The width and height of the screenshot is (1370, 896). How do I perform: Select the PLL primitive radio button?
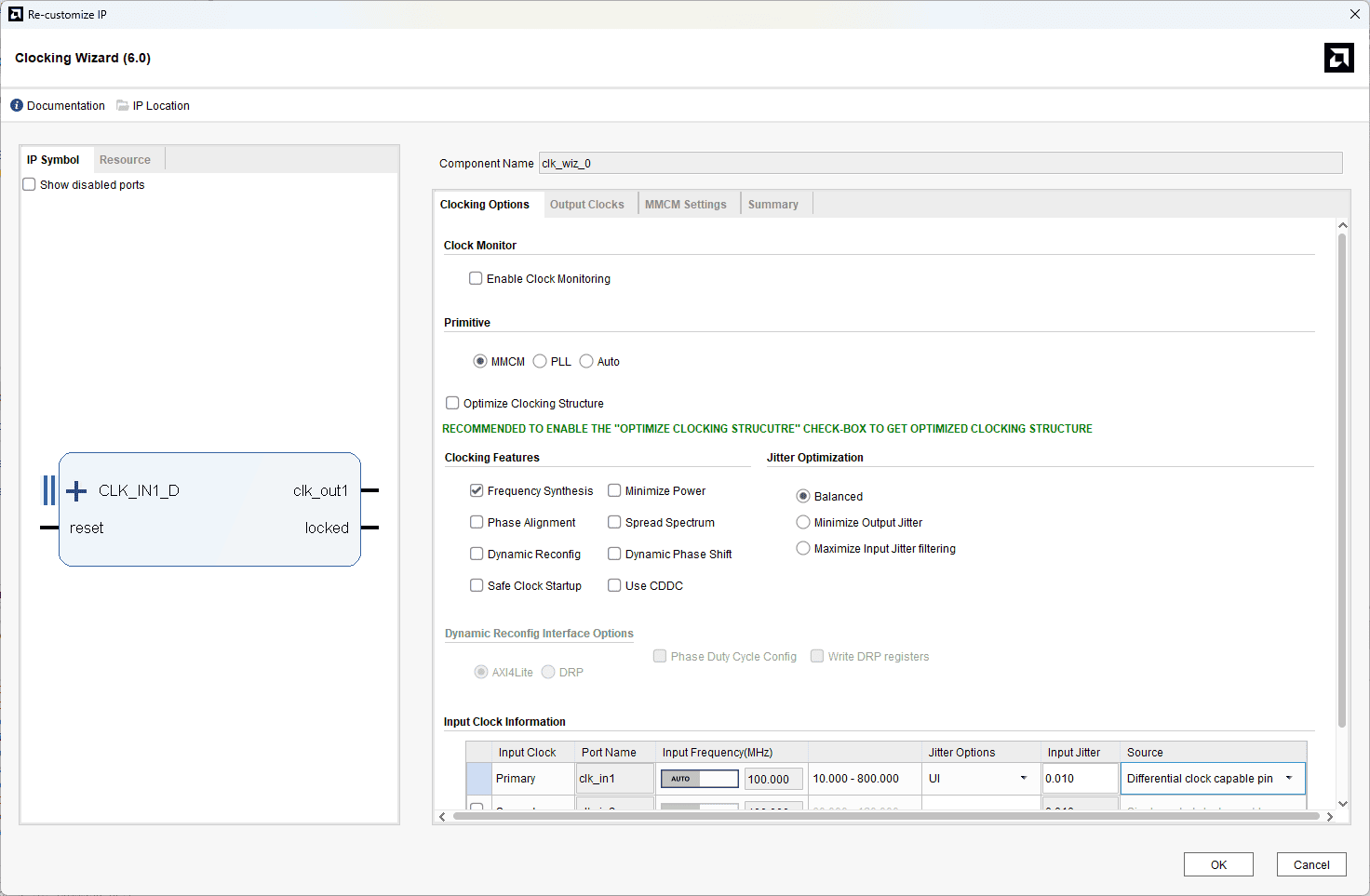[x=540, y=361]
